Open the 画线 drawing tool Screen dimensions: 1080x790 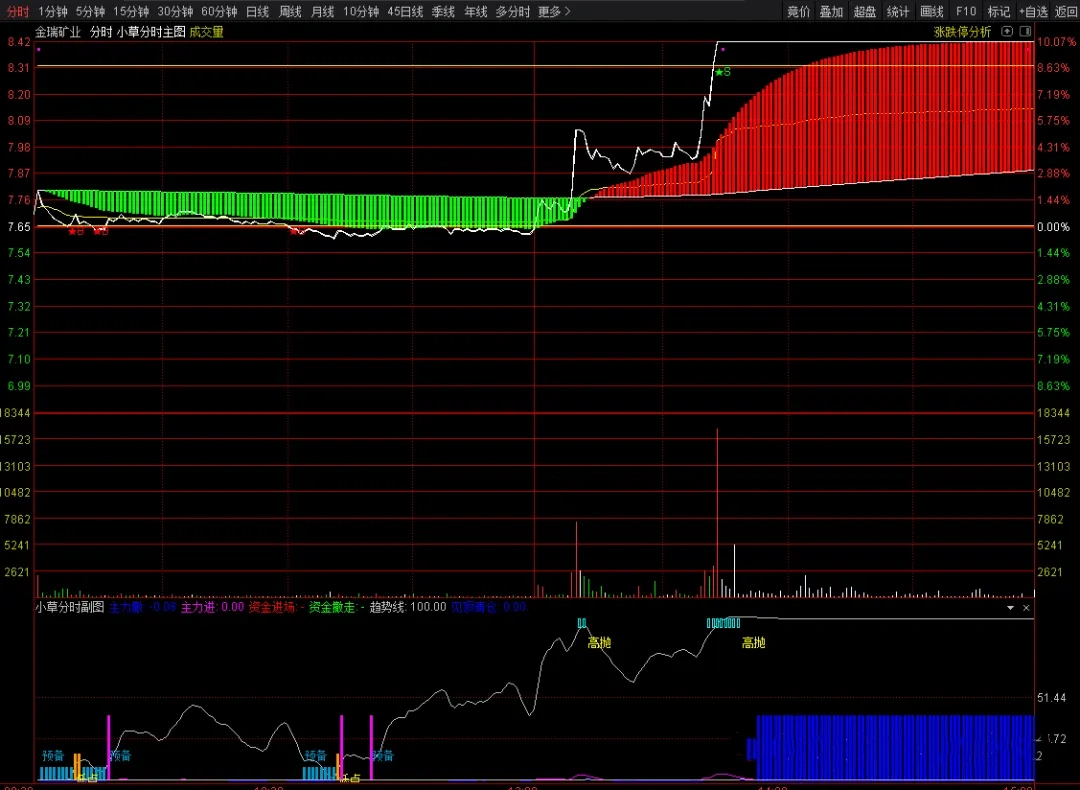click(x=932, y=12)
